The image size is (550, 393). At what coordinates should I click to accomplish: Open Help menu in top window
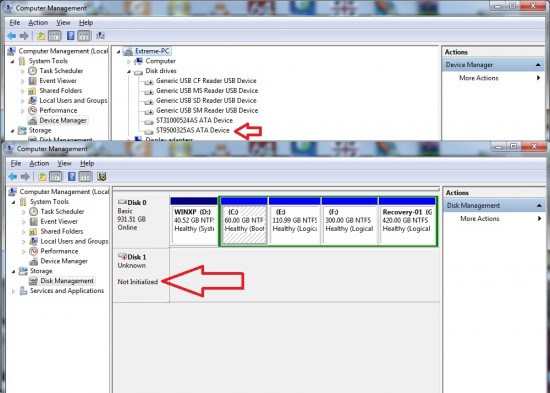coord(86,23)
